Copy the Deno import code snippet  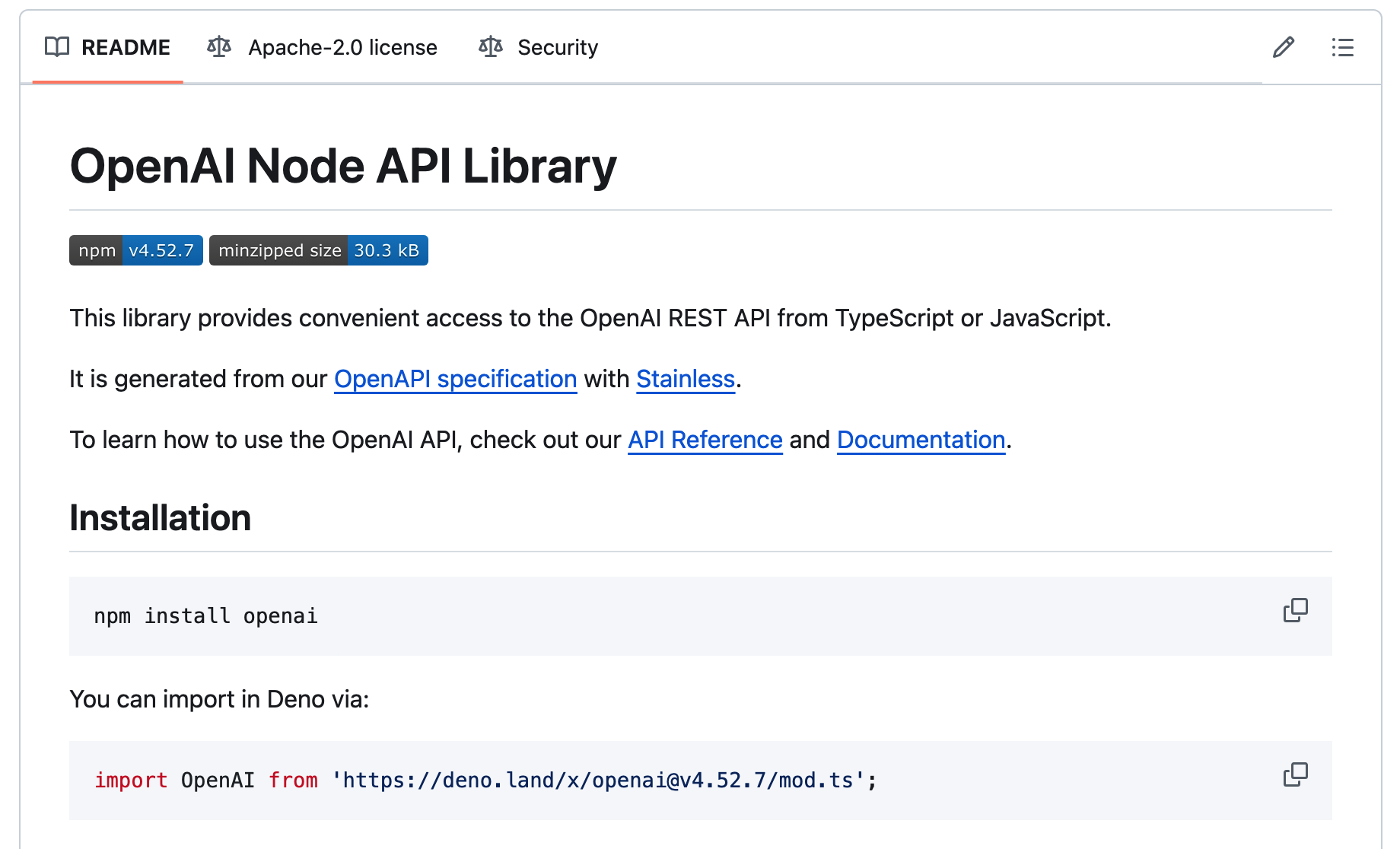pos(1296,774)
